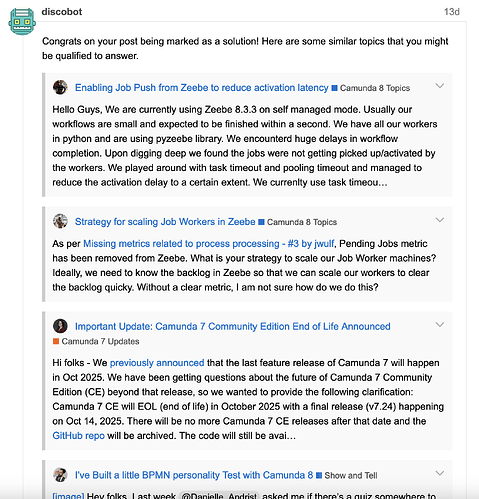This screenshot has width=479, height=499.
Task: Click Camunda 8 Topics category badge on first quote
Action: coord(371,88)
